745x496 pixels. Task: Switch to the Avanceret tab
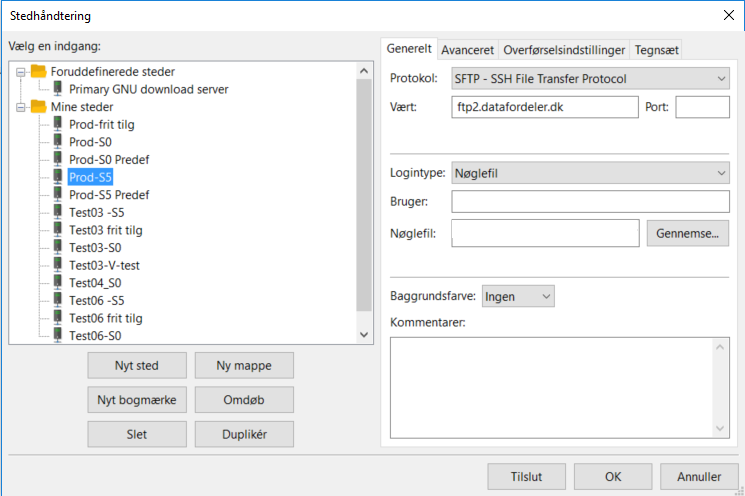pos(467,50)
